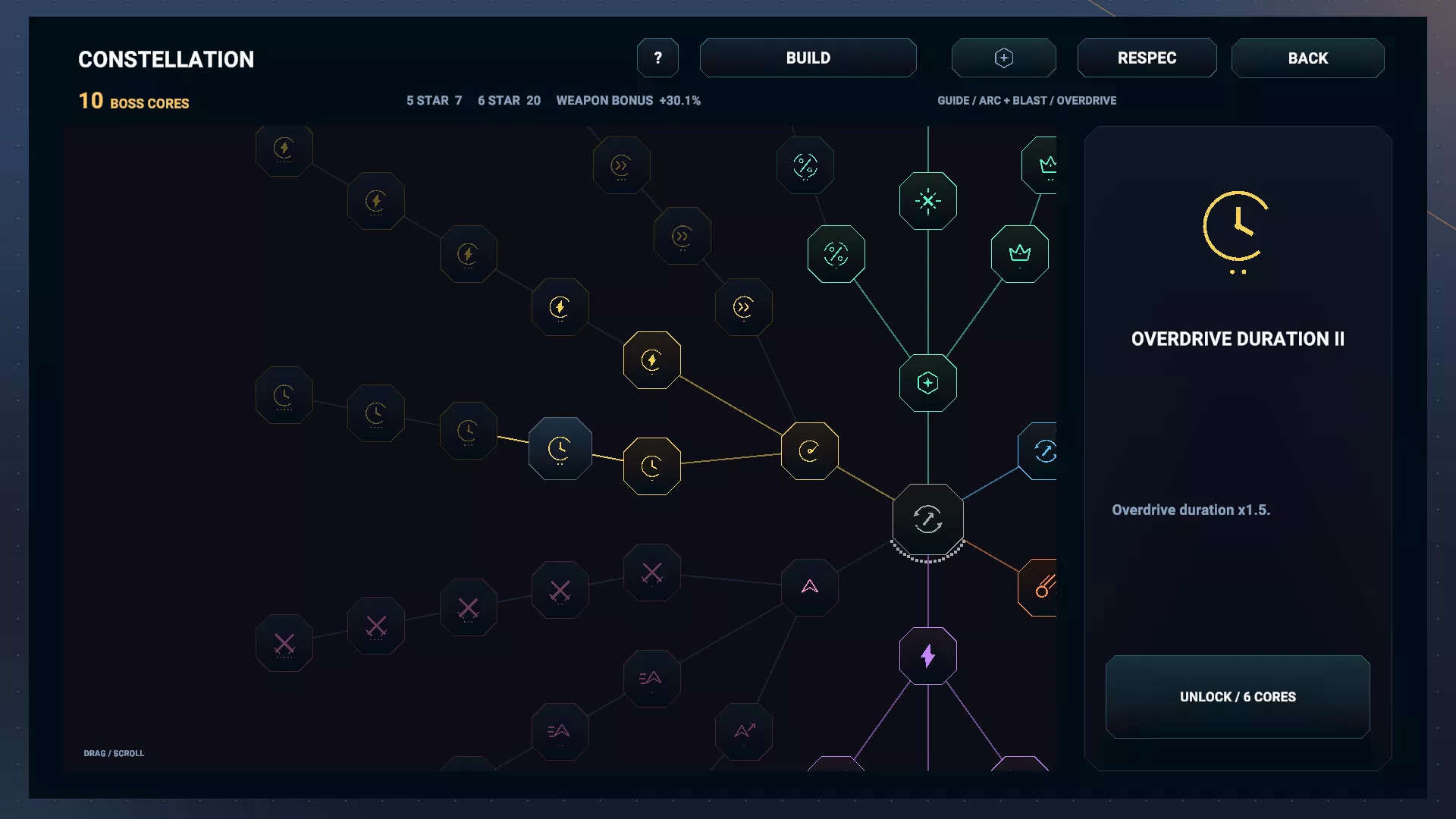Select the double-chevron node nearest the gauge node

743,307
